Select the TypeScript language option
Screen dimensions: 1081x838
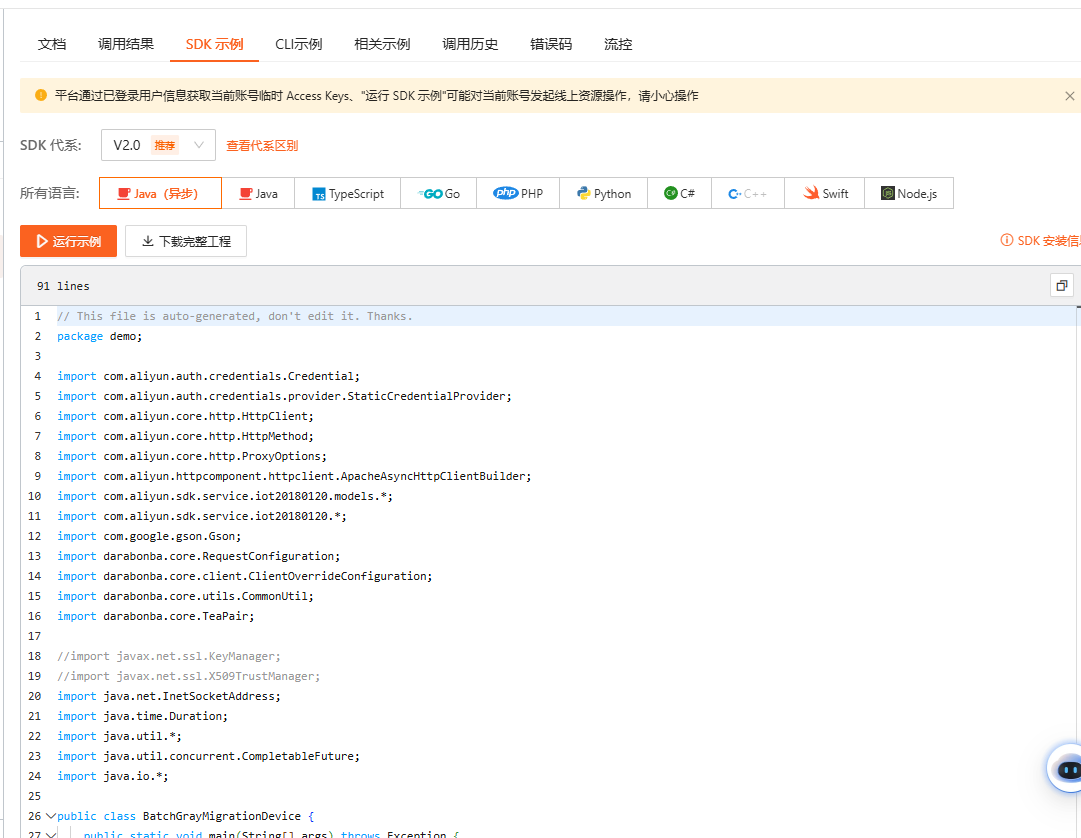coord(347,194)
